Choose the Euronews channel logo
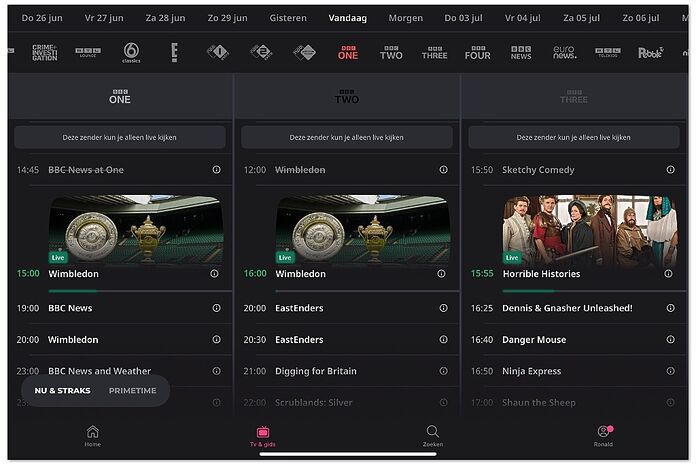Image resolution: width=696 pixels, height=464 pixels. tap(565, 52)
